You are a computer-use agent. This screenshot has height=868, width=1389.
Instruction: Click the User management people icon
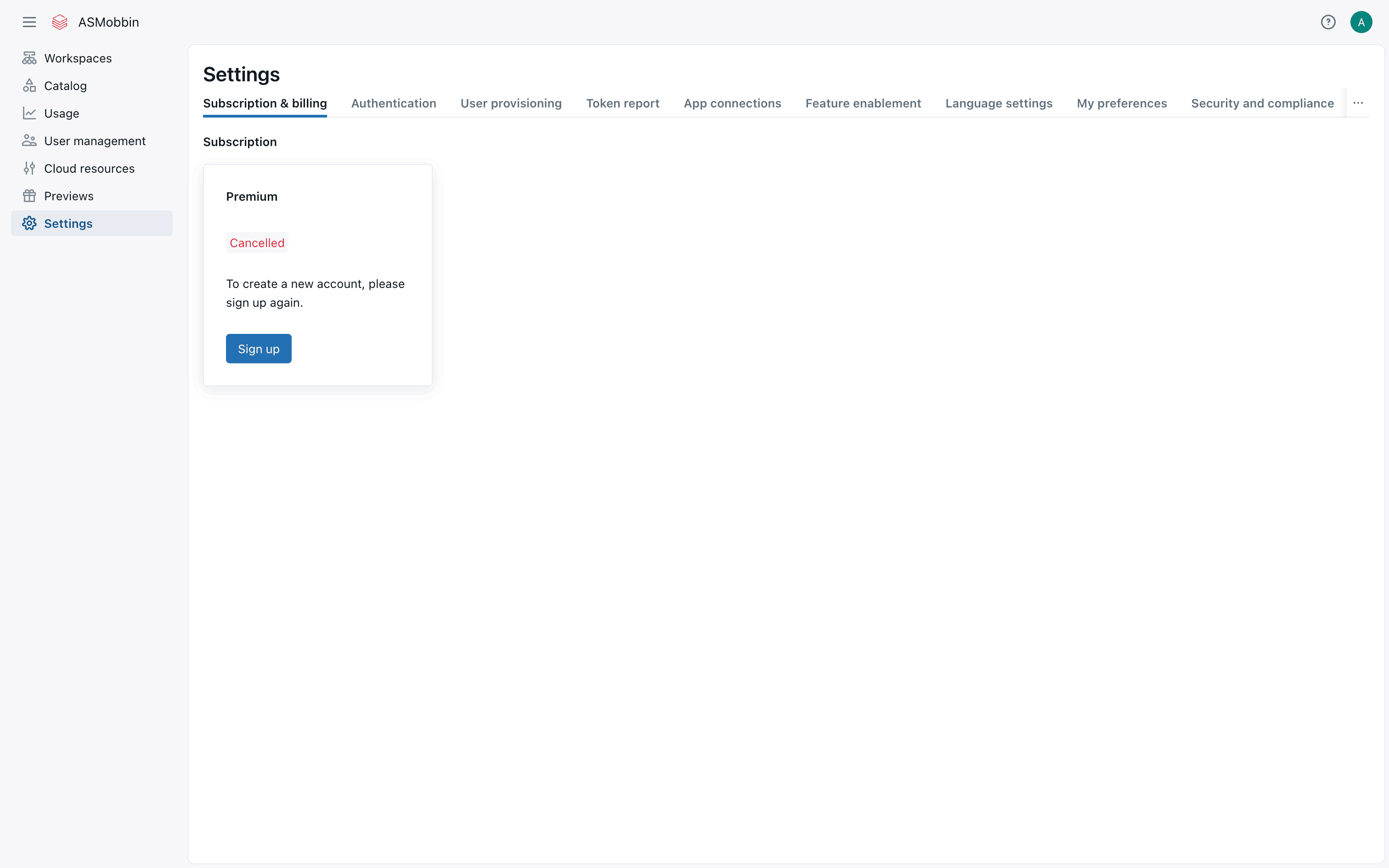29,141
